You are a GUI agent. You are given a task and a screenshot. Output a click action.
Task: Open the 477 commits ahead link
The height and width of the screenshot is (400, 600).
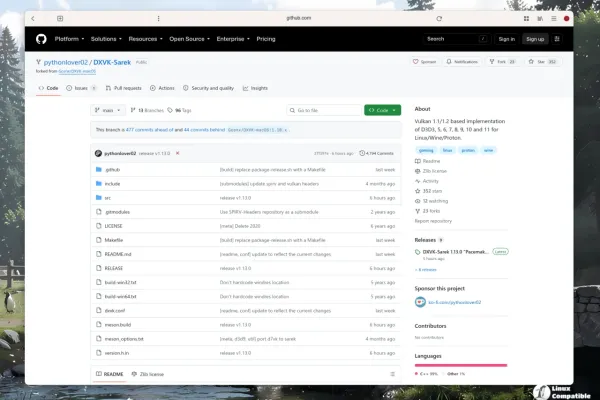(150, 130)
